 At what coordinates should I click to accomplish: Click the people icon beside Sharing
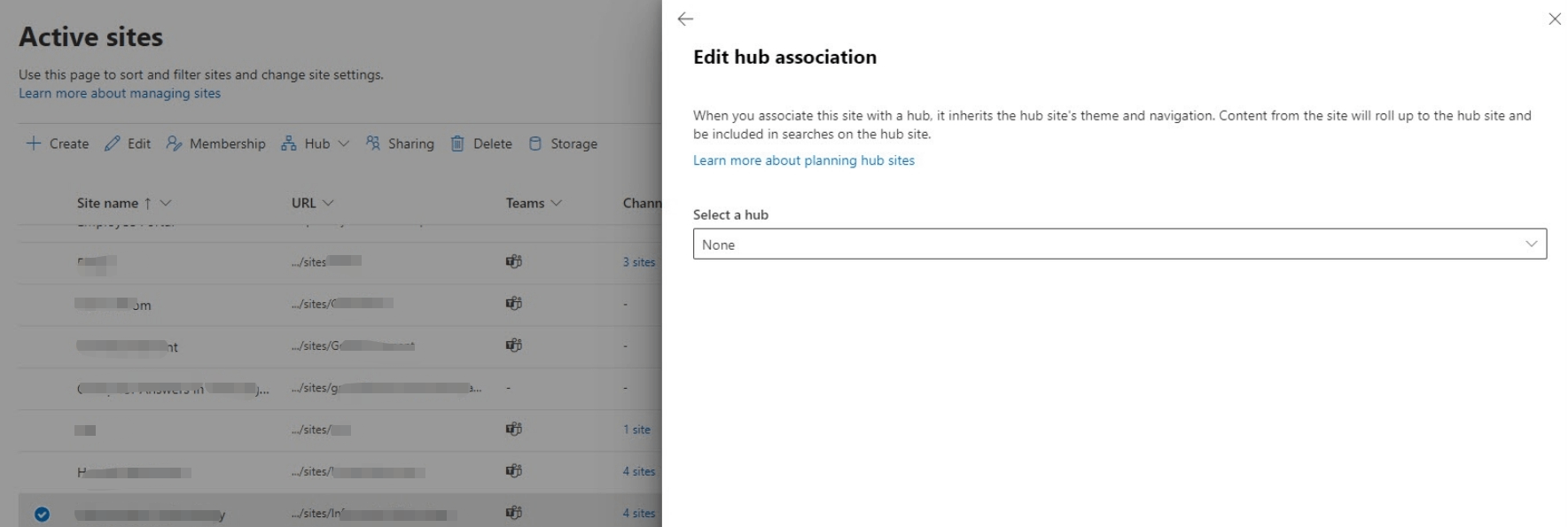click(x=373, y=143)
